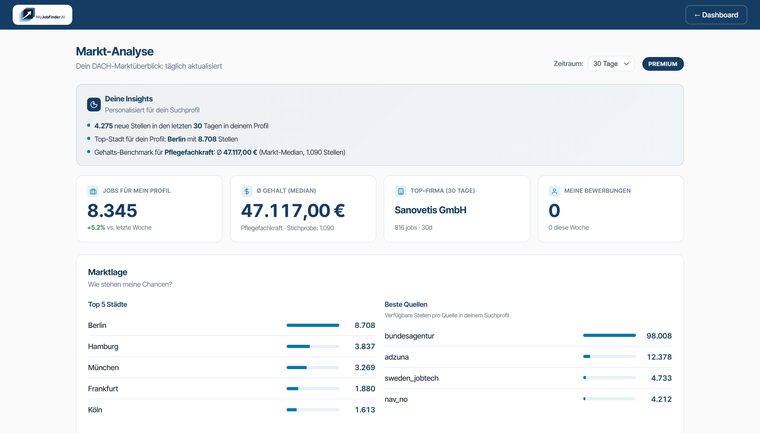Click the Pflegefachkraft Stichprobe 1.090 text
The width and height of the screenshot is (760, 433).
pos(287,228)
